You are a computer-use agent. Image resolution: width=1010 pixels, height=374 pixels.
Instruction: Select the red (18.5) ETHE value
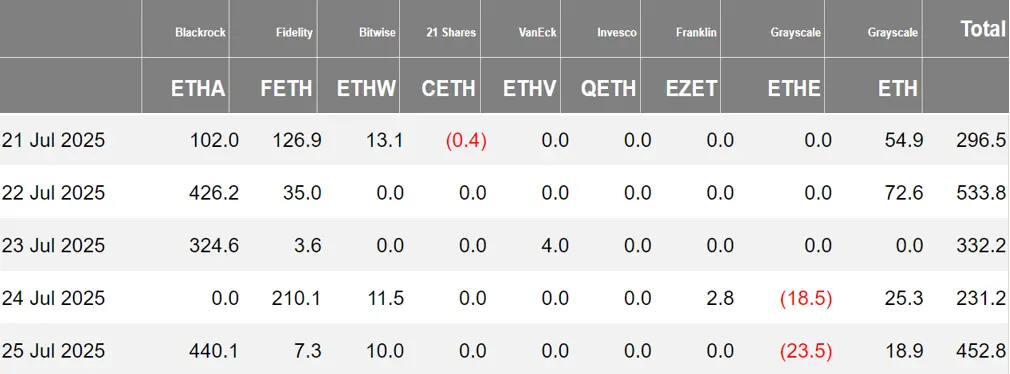(806, 299)
